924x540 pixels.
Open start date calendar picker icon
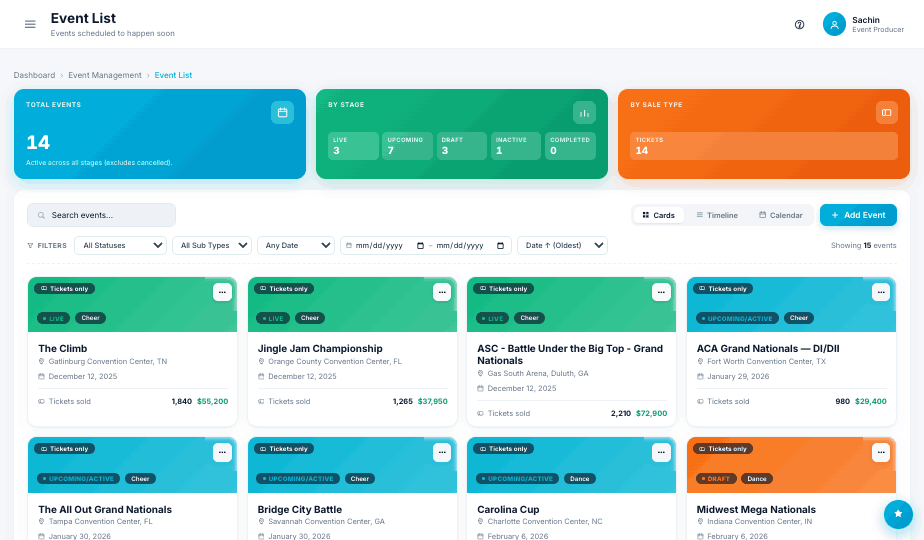pos(420,245)
